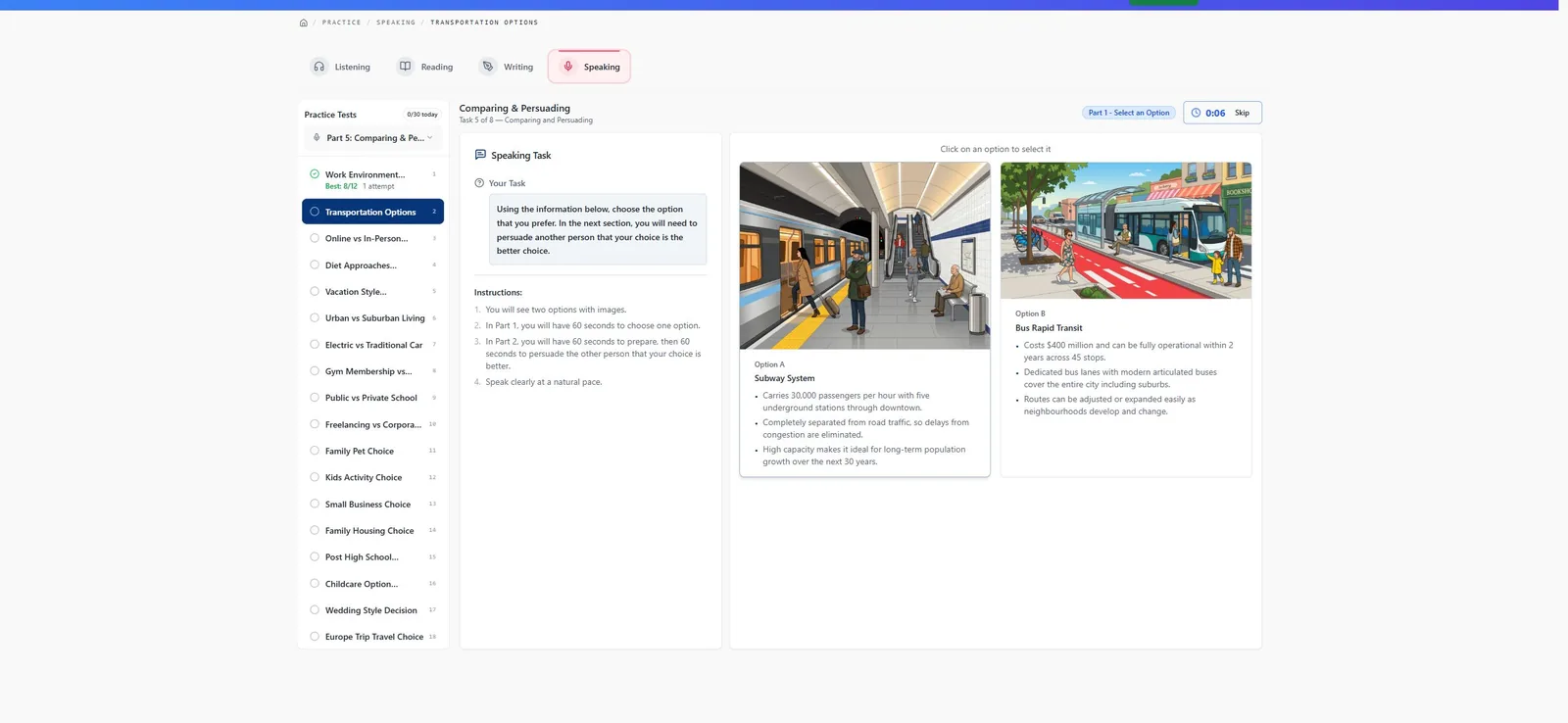Viewport: 1568px width, 723px height.
Task: Click the Subway System option title
Action: point(784,378)
